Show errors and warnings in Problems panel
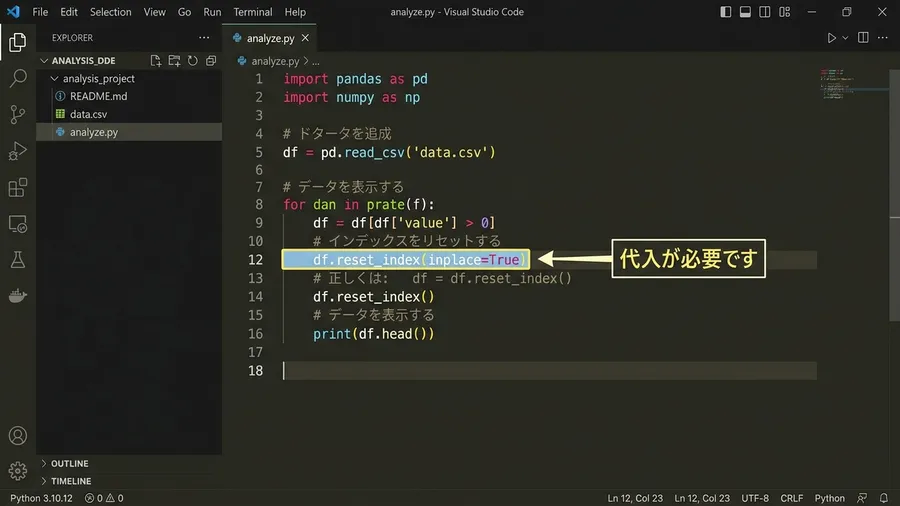The width and height of the screenshot is (900, 506). point(104,498)
